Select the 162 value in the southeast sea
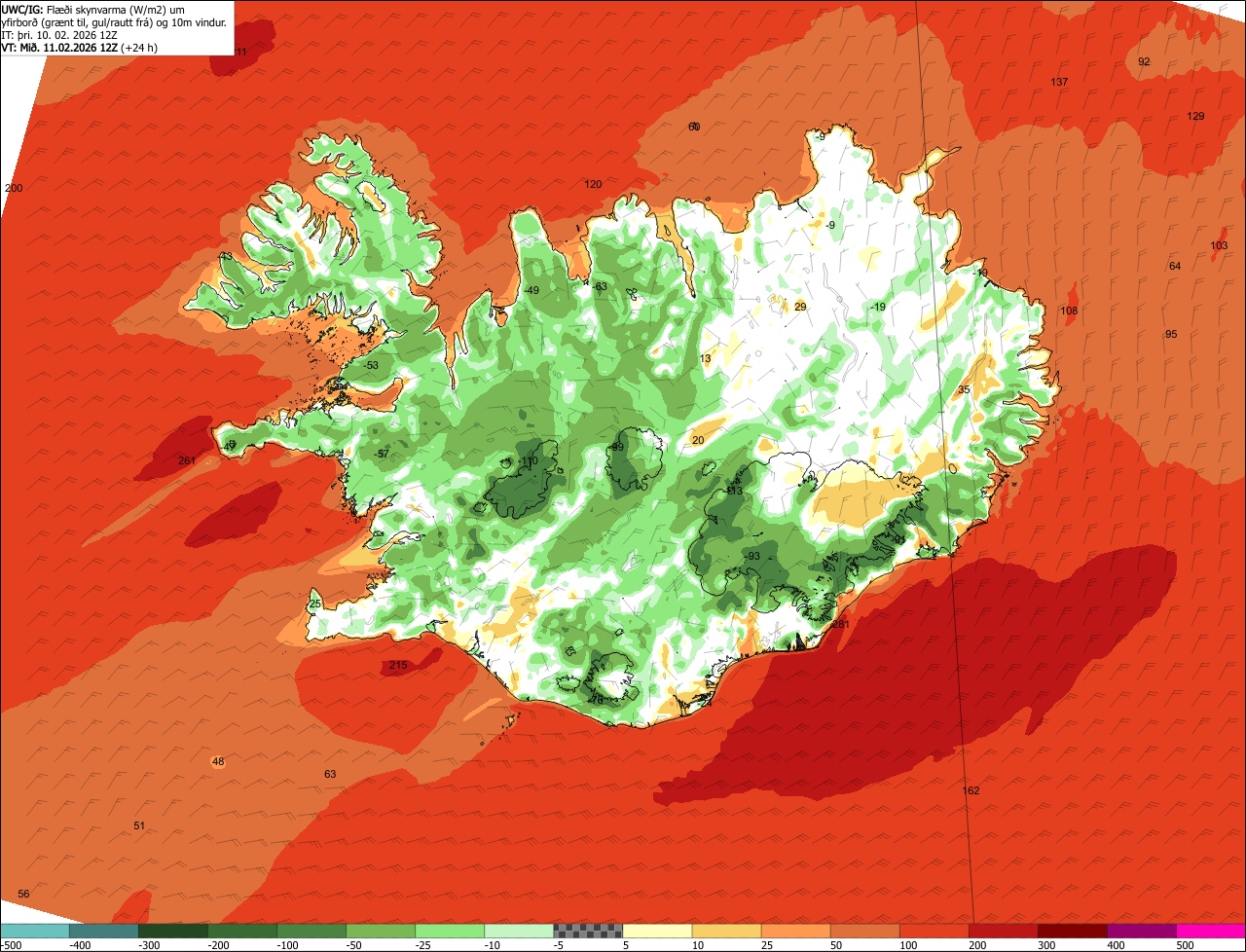 tap(971, 790)
